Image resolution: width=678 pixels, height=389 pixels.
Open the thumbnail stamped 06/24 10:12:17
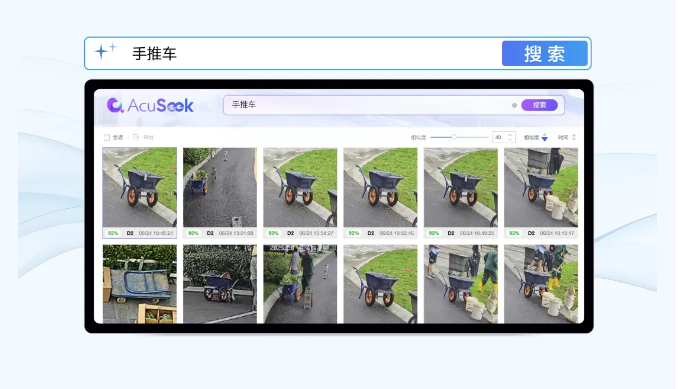click(x=541, y=187)
